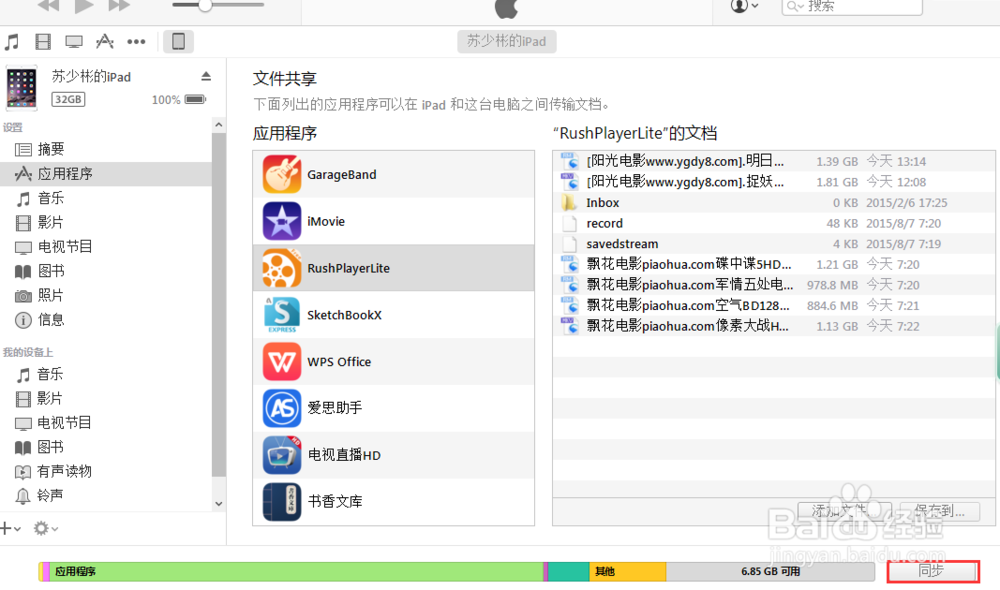Show more libraries via three-dots icon
This screenshot has width=1000, height=590.
[x=136, y=42]
